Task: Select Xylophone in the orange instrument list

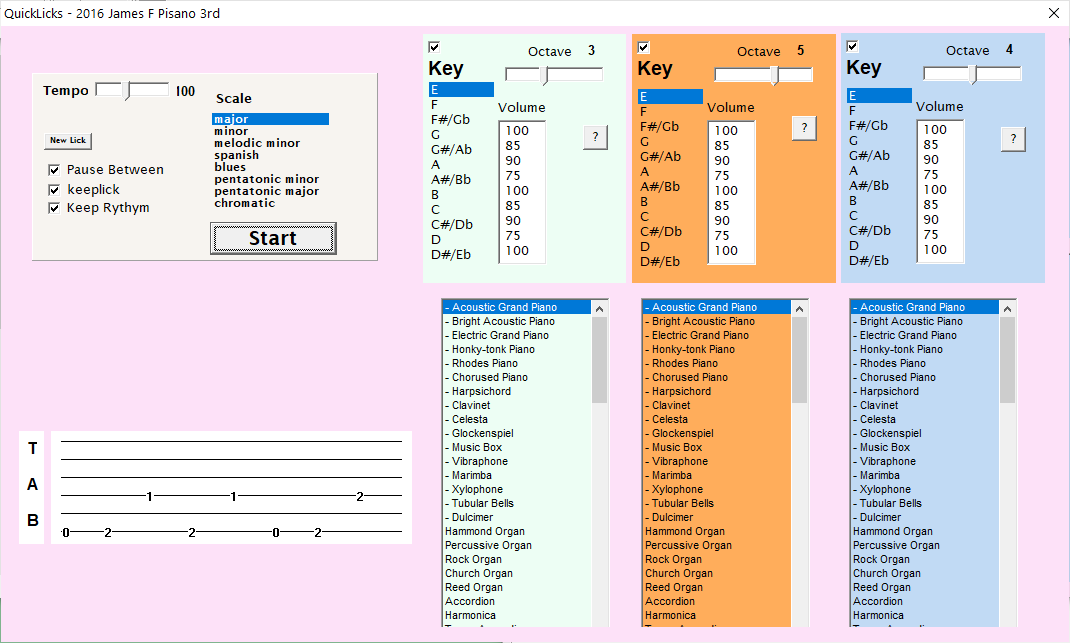Action: [x=717, y=489]
